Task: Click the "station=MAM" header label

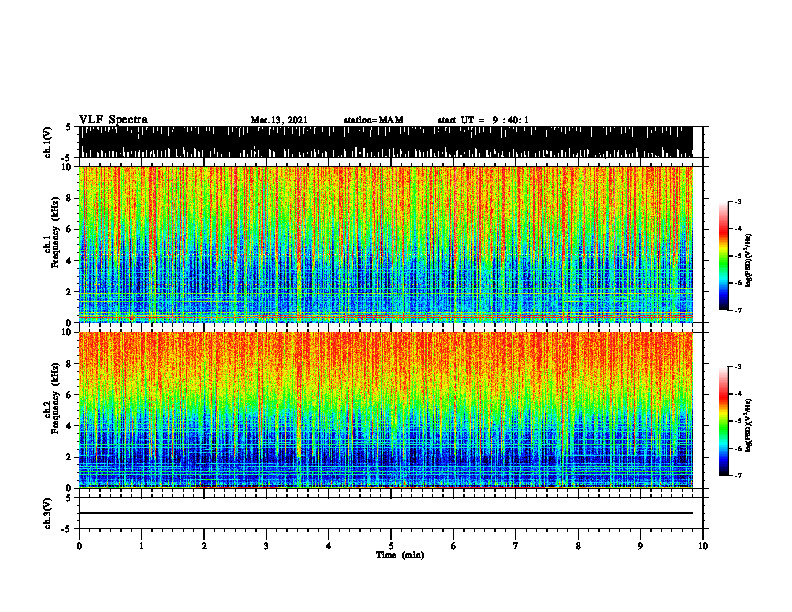Action: pos(373,120)
